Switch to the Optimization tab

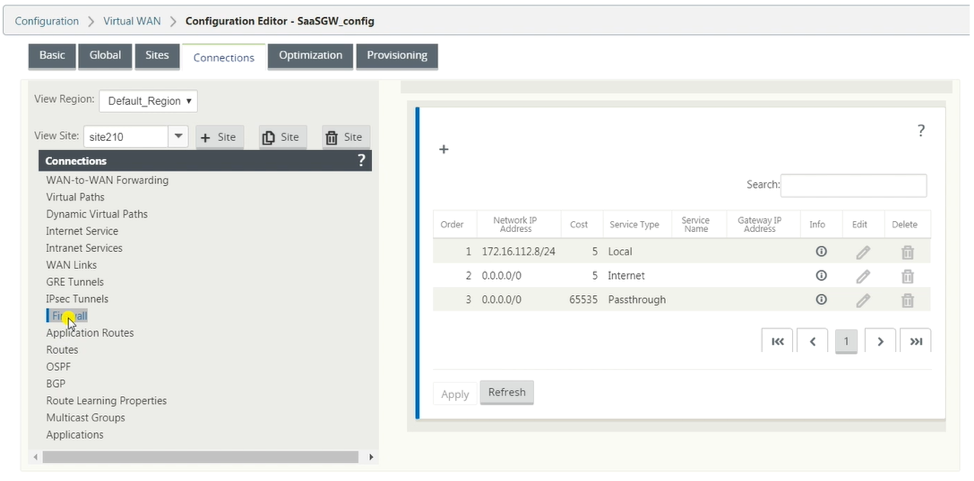pos(311,55)
